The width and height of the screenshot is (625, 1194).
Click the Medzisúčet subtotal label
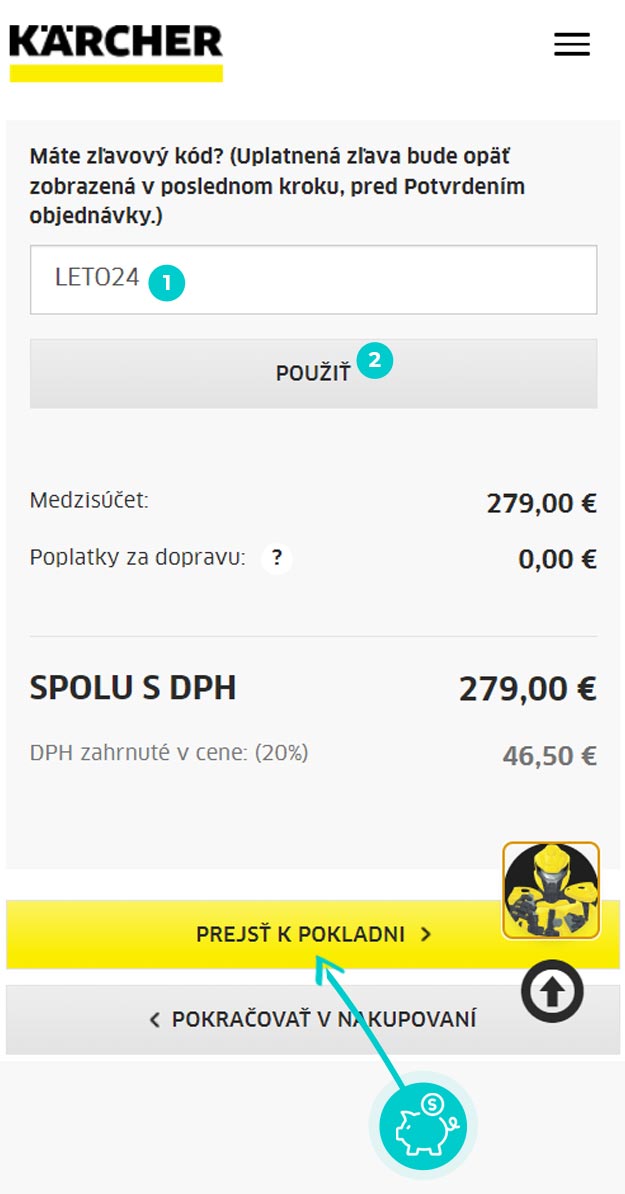point(89,501)
